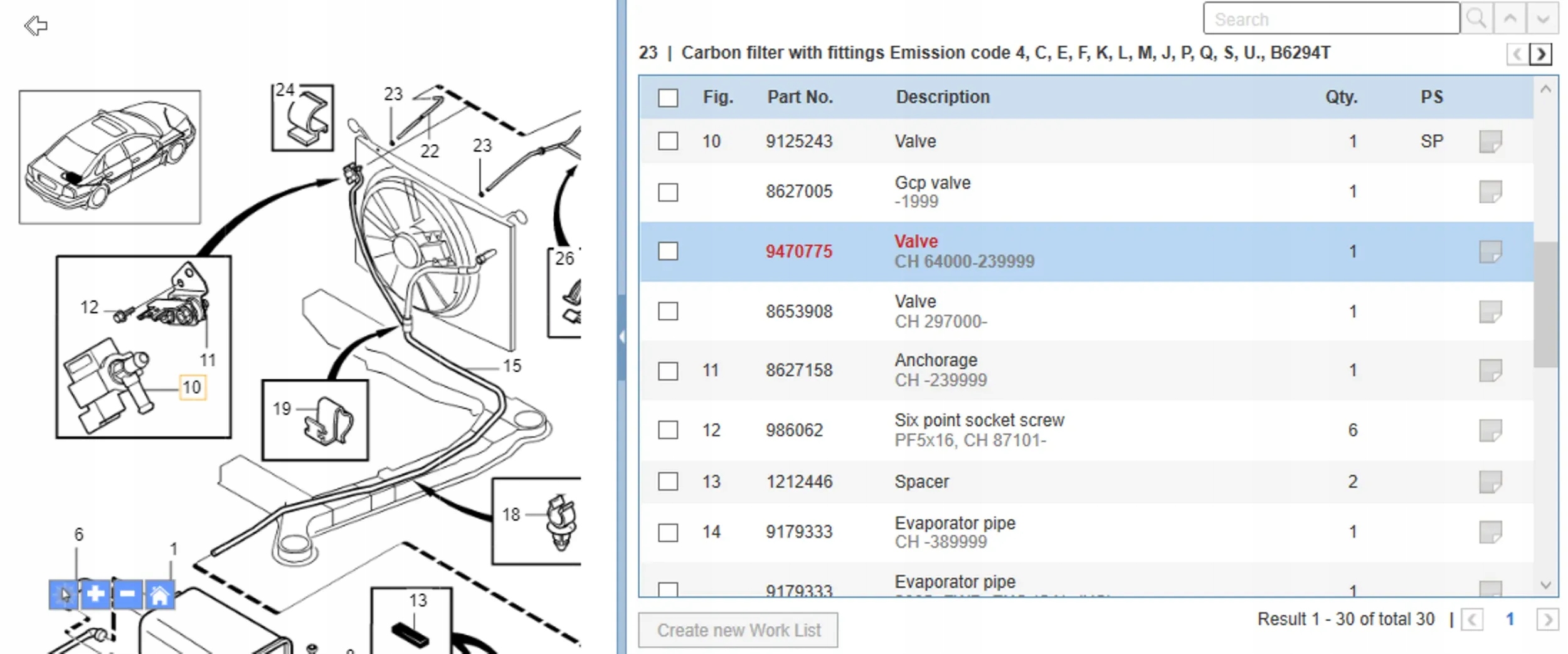Open note icon for Valve 9125243
Screen dimensions: 1568x654
1490,141
